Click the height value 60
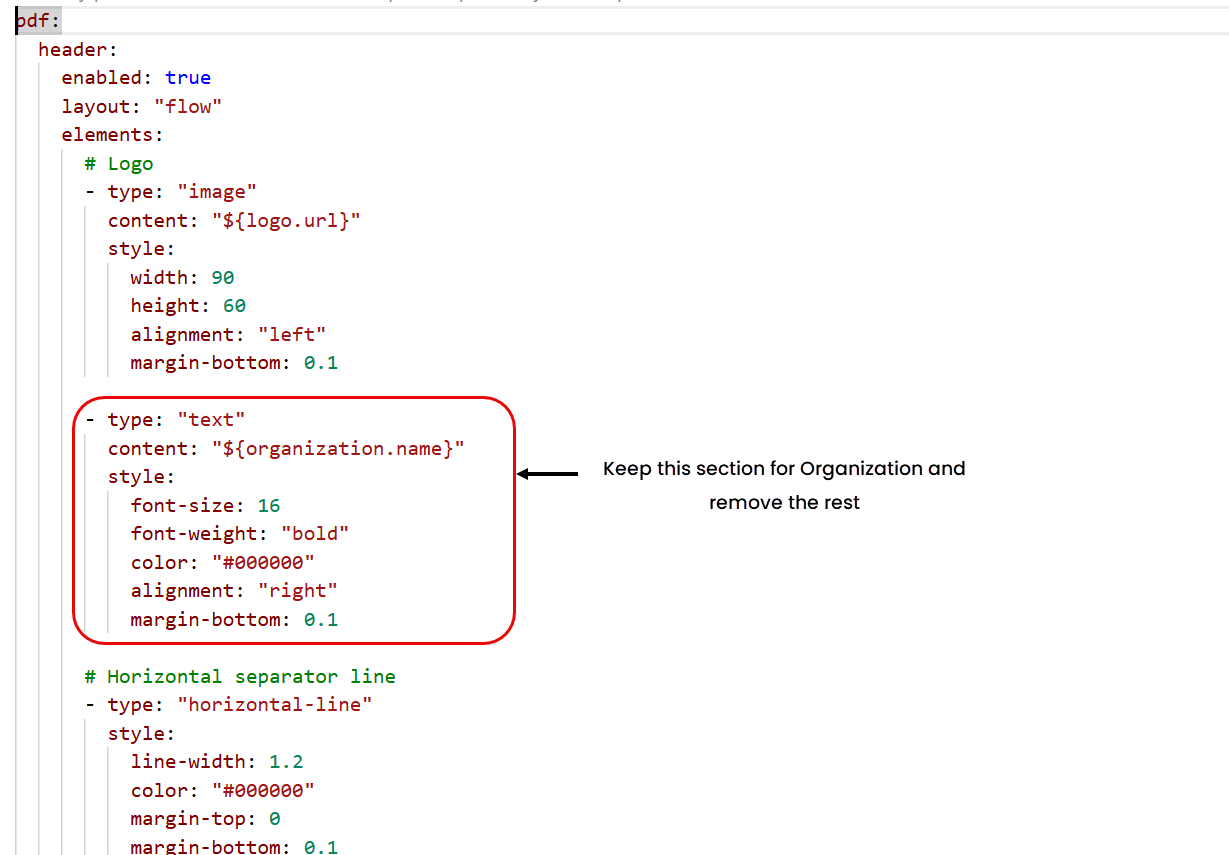The width and height of the screenshot is (1229, 855). coord(234,305)
